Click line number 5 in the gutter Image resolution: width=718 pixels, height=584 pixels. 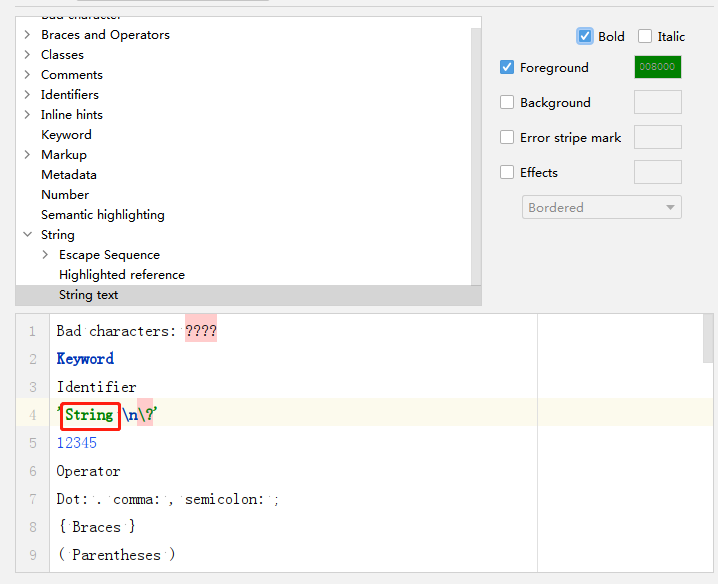tap(33, 443)
